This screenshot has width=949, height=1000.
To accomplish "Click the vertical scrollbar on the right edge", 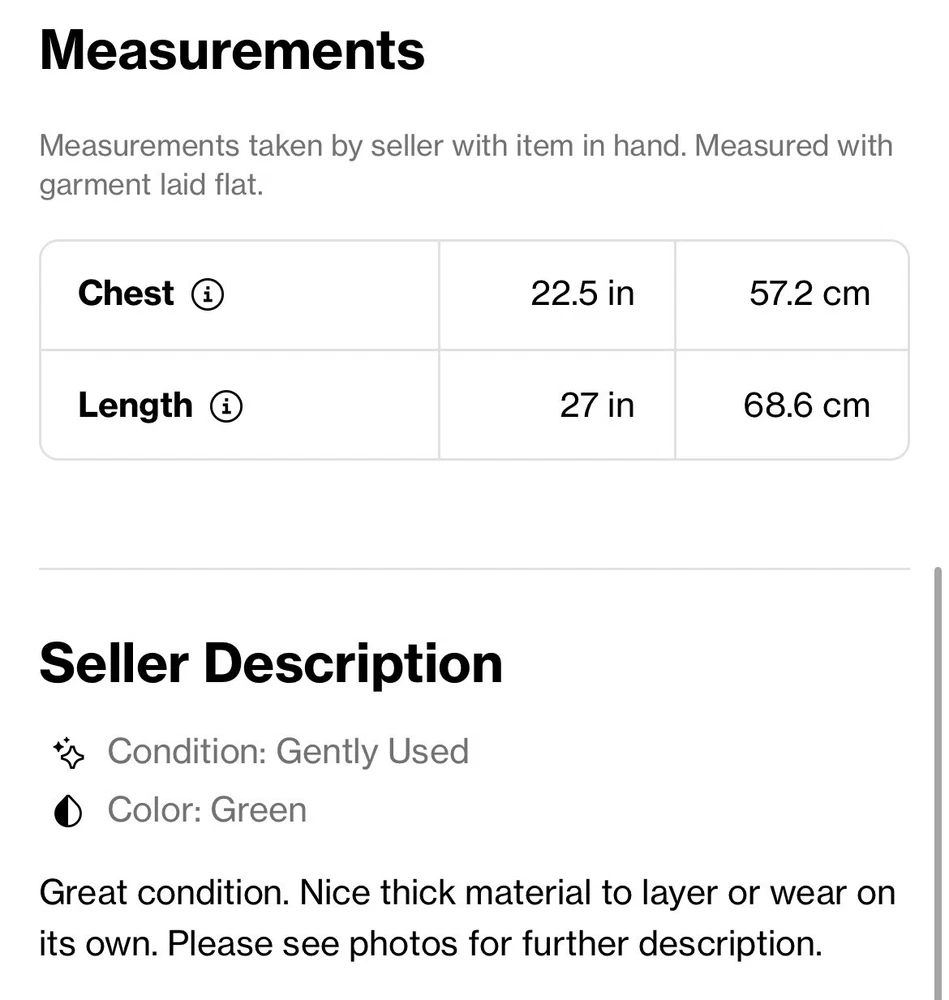I will coord(938,780).
